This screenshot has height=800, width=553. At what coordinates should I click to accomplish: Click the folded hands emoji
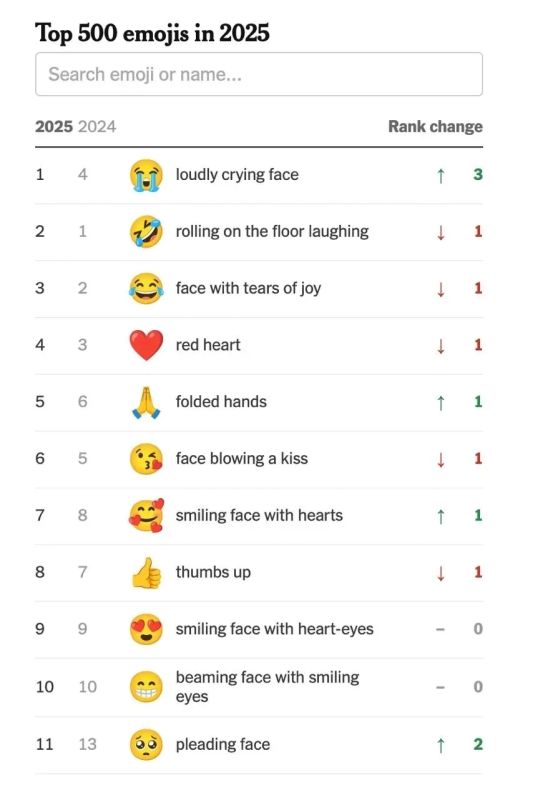(146, 402)
